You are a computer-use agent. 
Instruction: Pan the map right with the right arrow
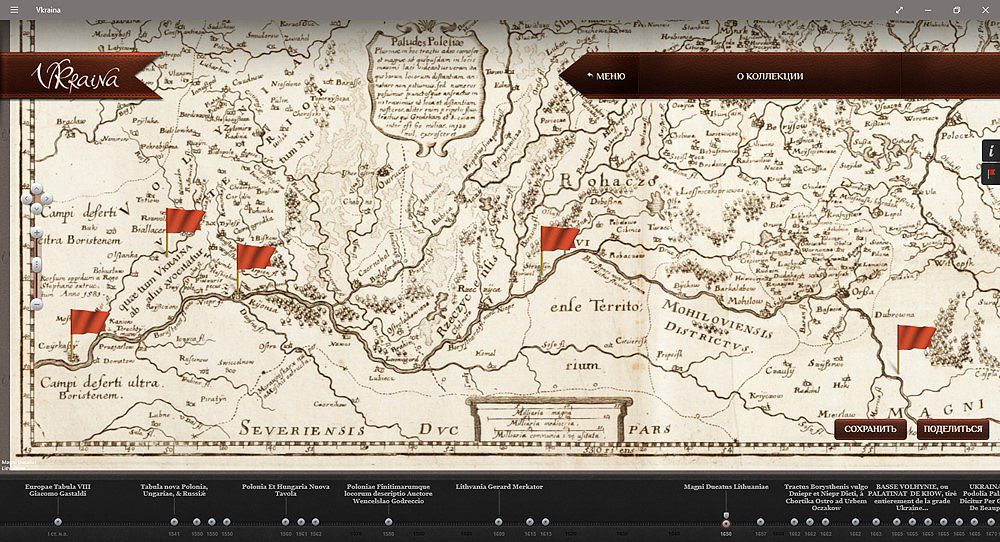tap(47, 198)
